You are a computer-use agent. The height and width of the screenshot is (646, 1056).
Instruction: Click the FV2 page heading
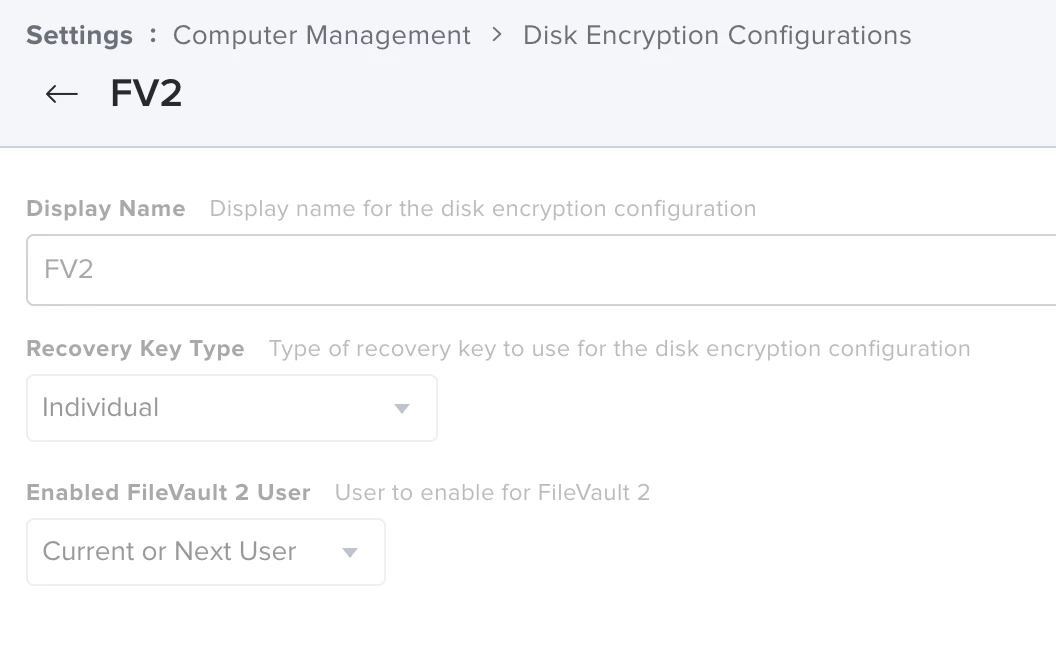pyautogui.click(x=146, y=94)
